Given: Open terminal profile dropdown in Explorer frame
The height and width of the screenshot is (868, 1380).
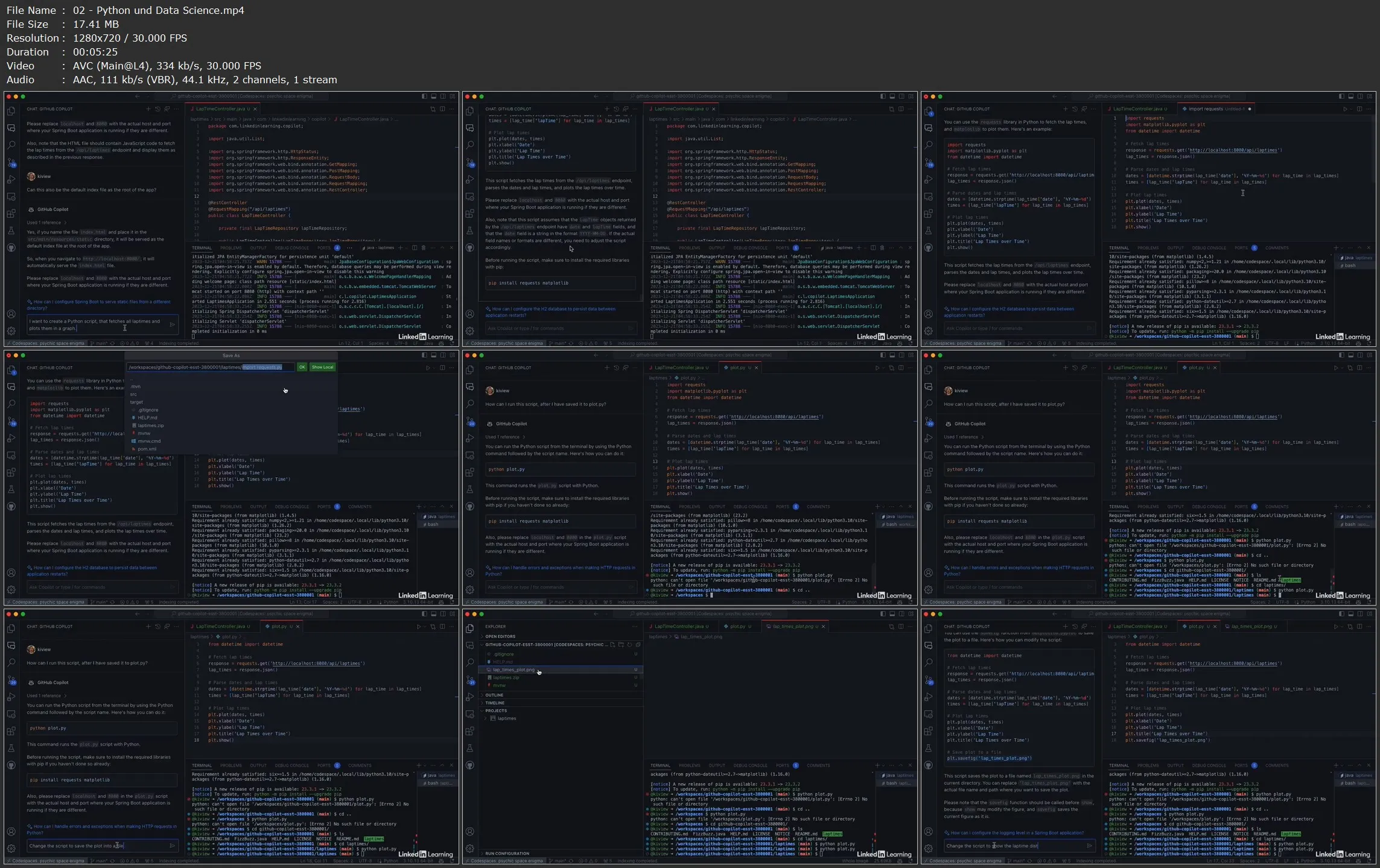Looking at the screenshot, I should click(883, 765).
